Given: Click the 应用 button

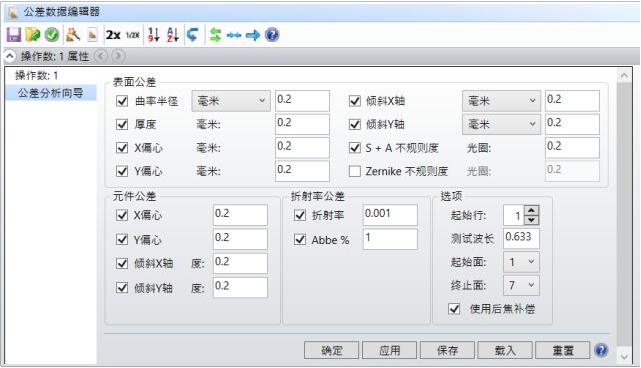Looking at the screenshot, I should click(x=389, y=350).
